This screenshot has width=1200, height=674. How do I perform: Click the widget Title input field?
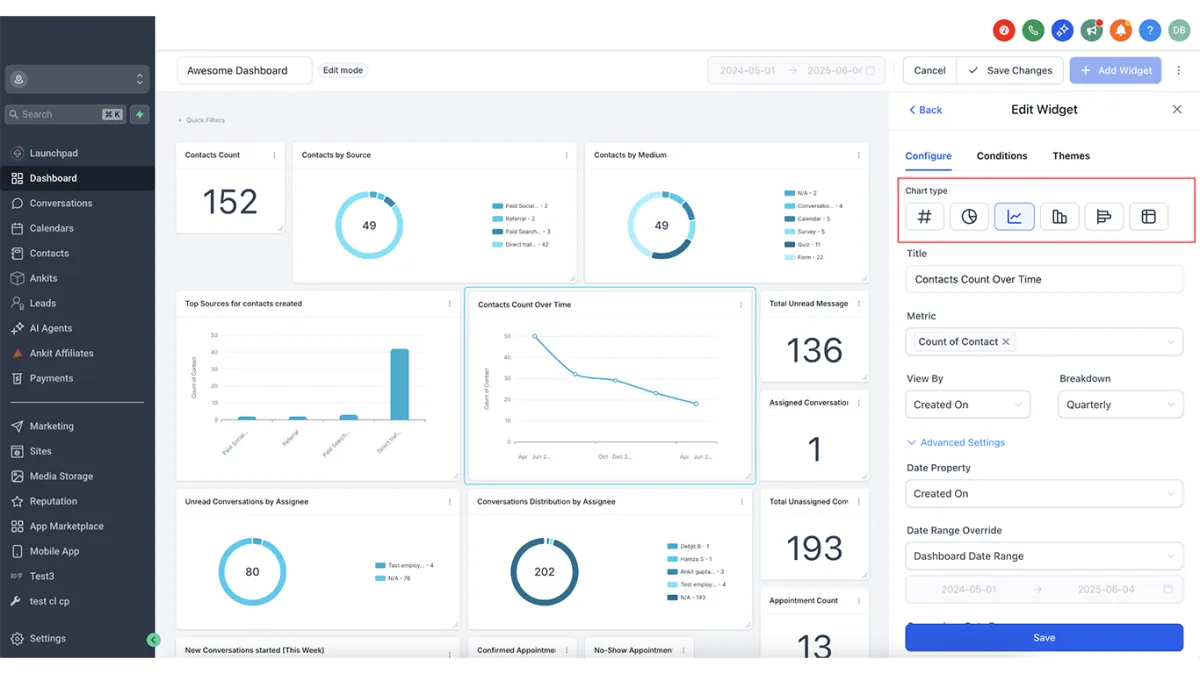click(1044, 279)
